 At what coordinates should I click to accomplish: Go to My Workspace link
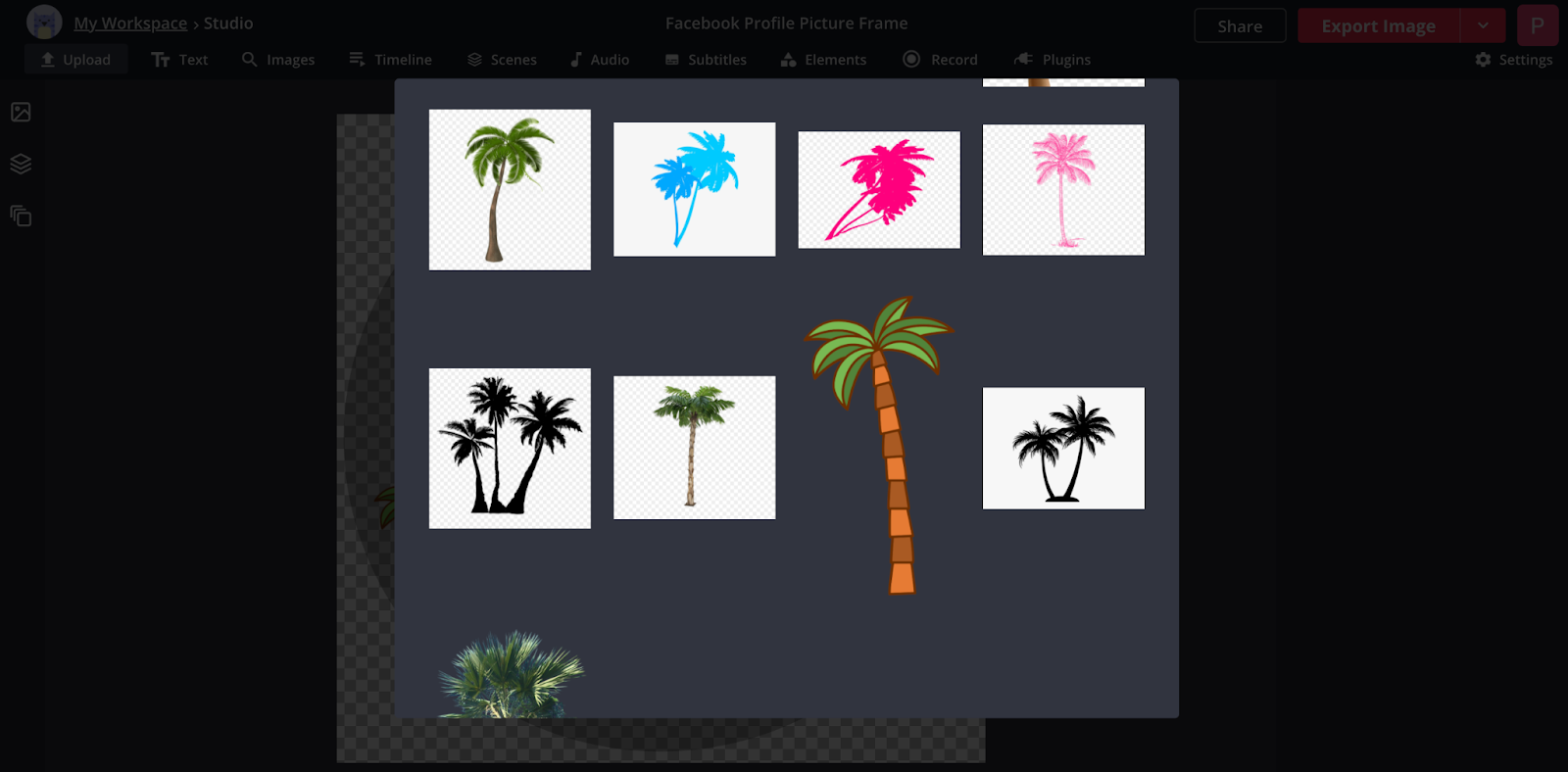coord(130,24)
